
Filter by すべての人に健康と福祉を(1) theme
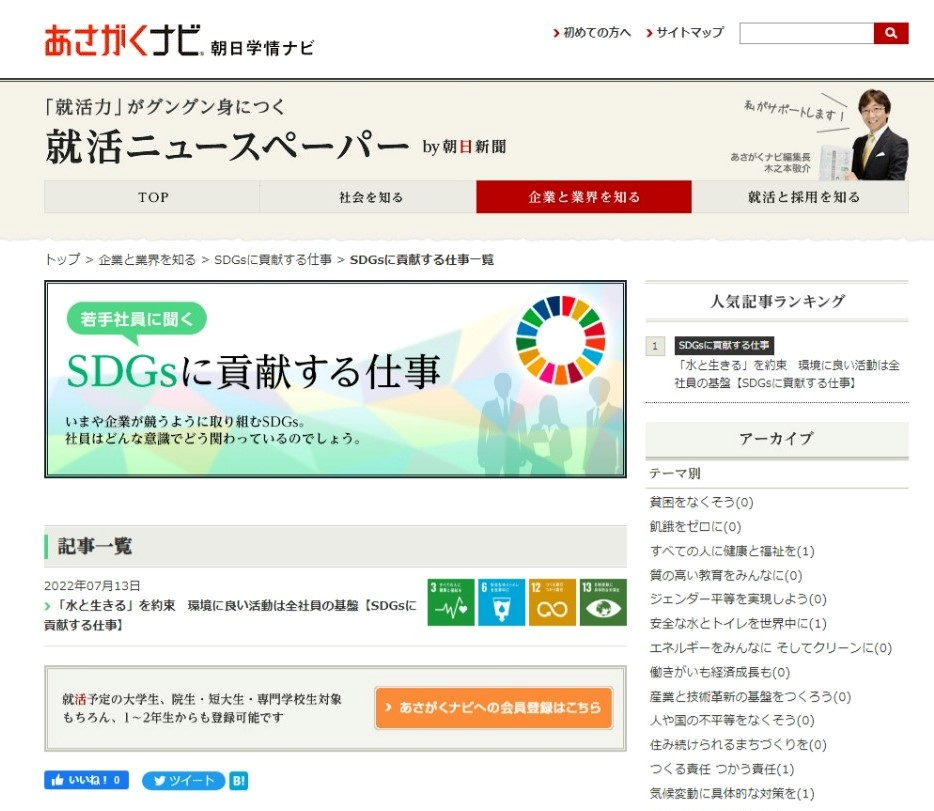click(x=731, y=551)
